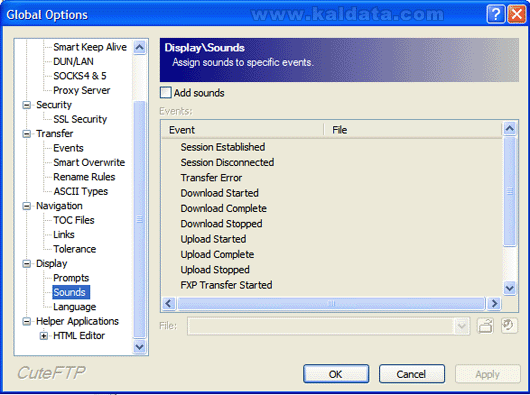Select the Navigation category label
The width and height of the screenshot is (530, 395).
pyautogui.click(x=59, y=206)
